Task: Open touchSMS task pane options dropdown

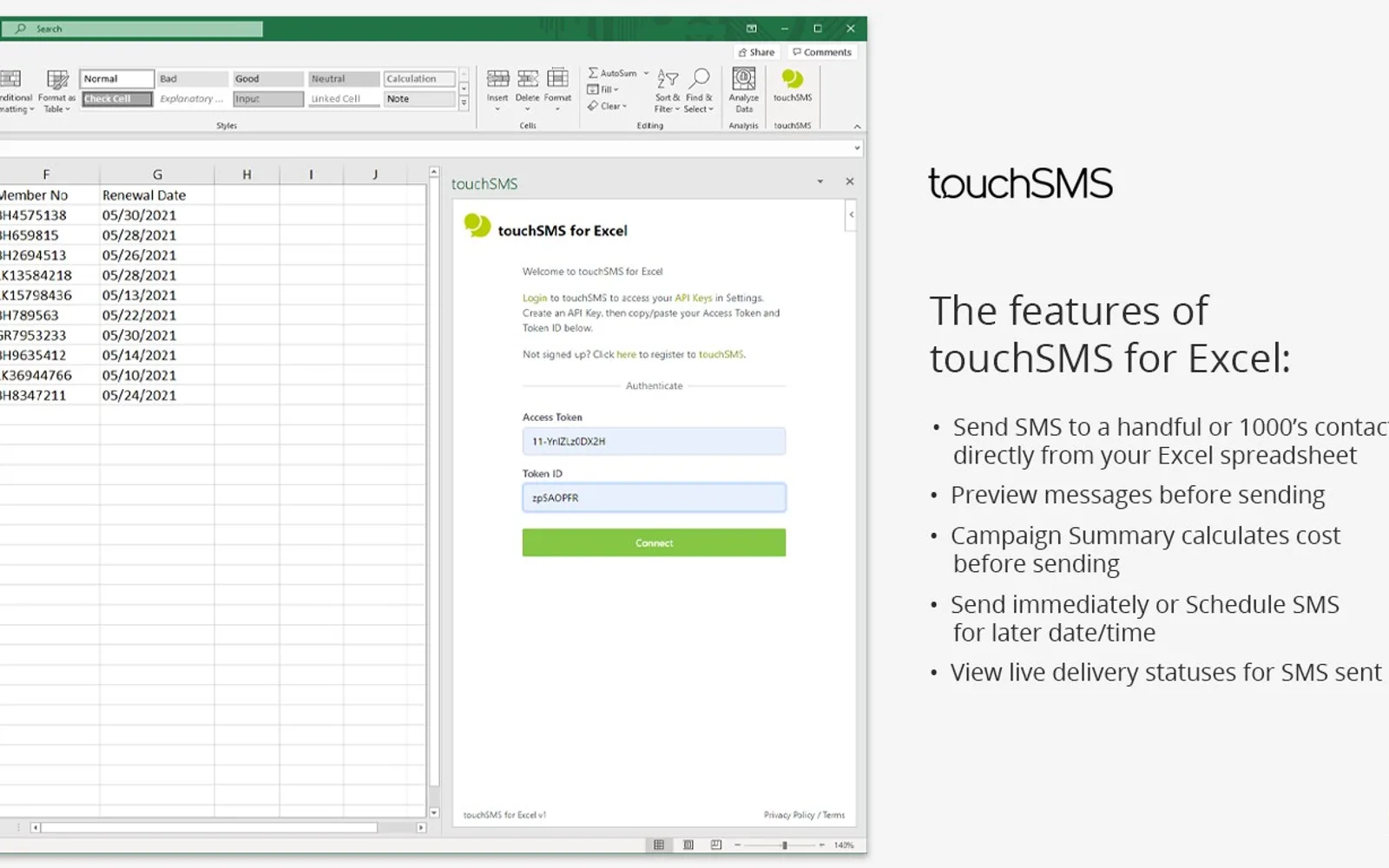Action: click(820, 181)
